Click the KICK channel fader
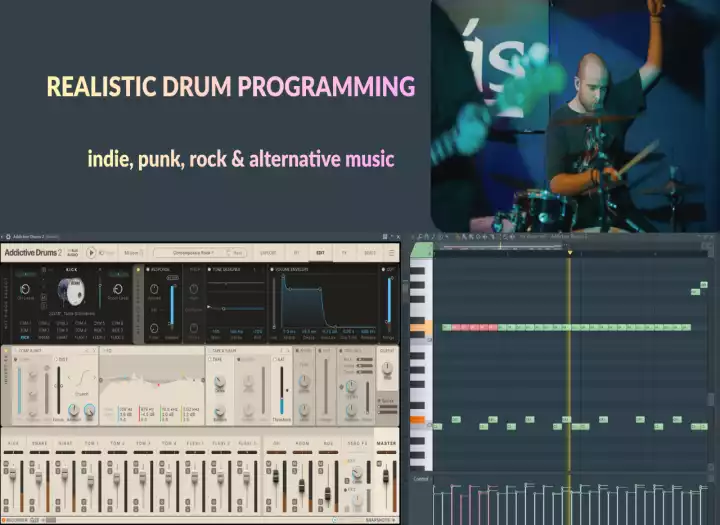The height and width of the screenshot is (525, 720). 13,474
